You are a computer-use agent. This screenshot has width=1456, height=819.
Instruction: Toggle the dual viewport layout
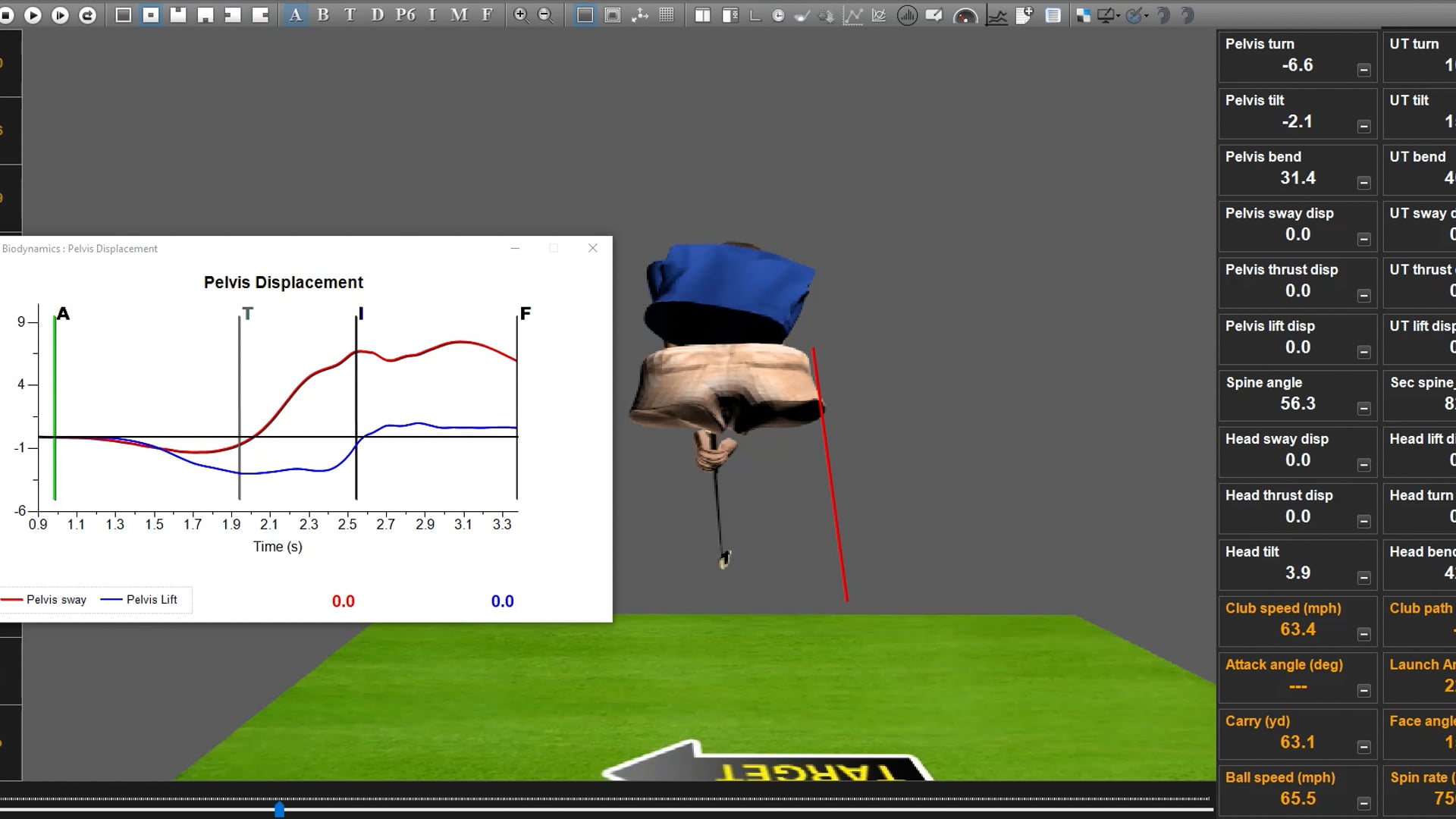pos(704,14)
